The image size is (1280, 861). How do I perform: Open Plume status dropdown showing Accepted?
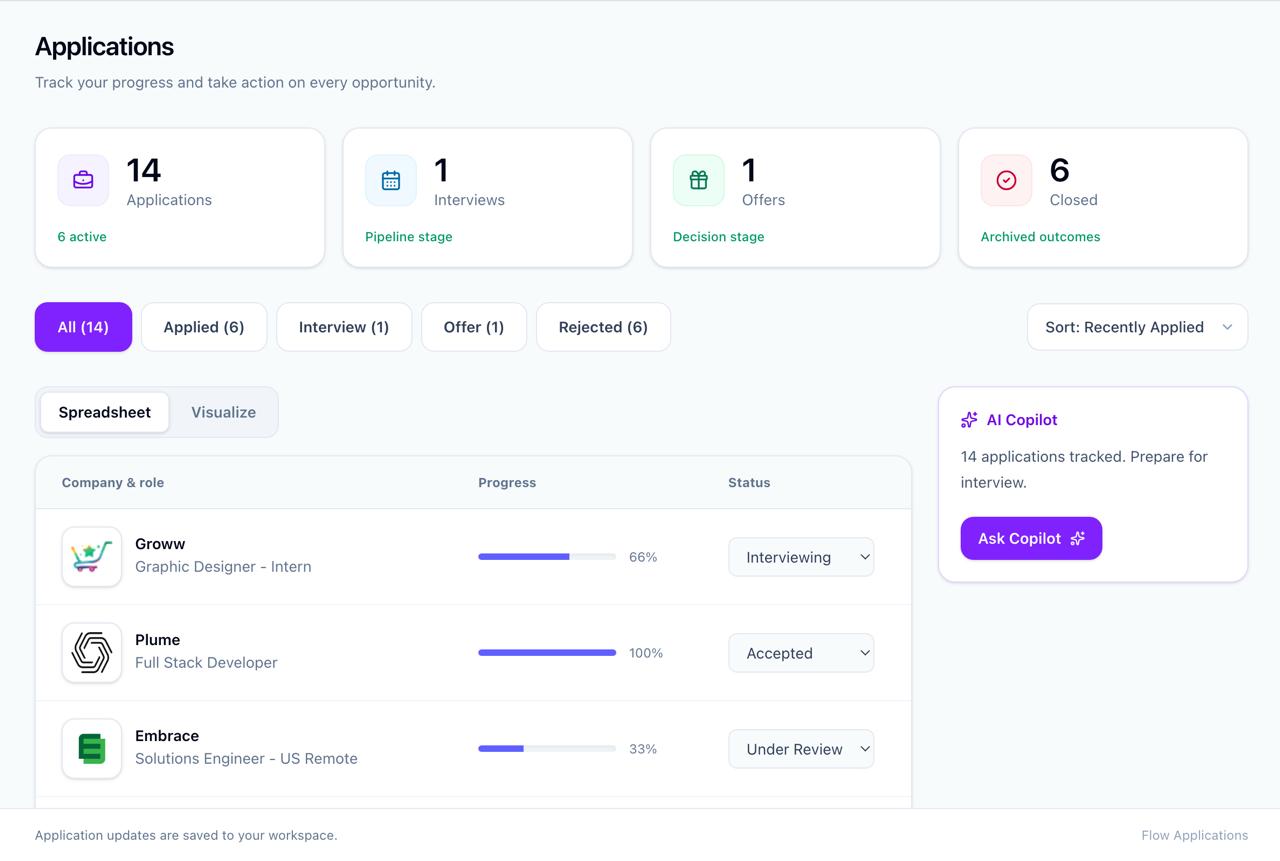click(x=801, y=653)
